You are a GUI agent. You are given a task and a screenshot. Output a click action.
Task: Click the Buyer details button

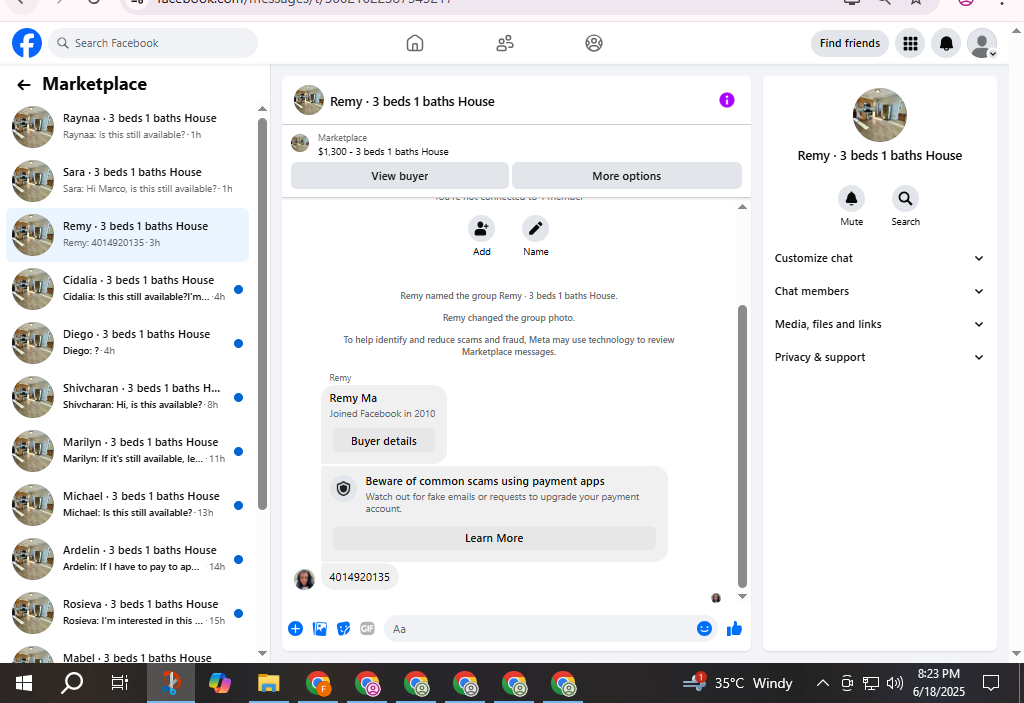tap(384, 441)
